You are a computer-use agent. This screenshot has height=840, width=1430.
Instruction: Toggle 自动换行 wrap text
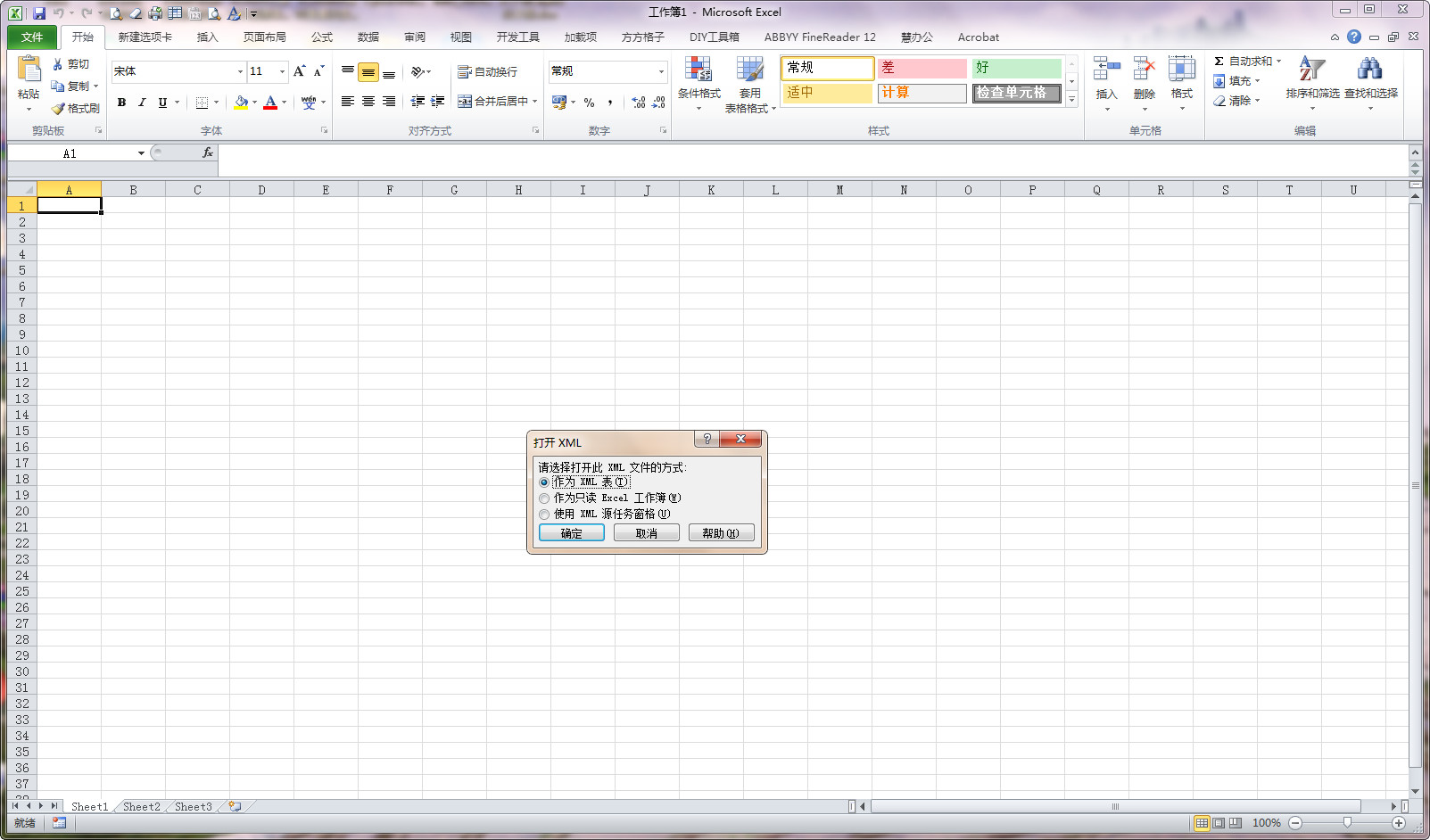coord(487,71)
